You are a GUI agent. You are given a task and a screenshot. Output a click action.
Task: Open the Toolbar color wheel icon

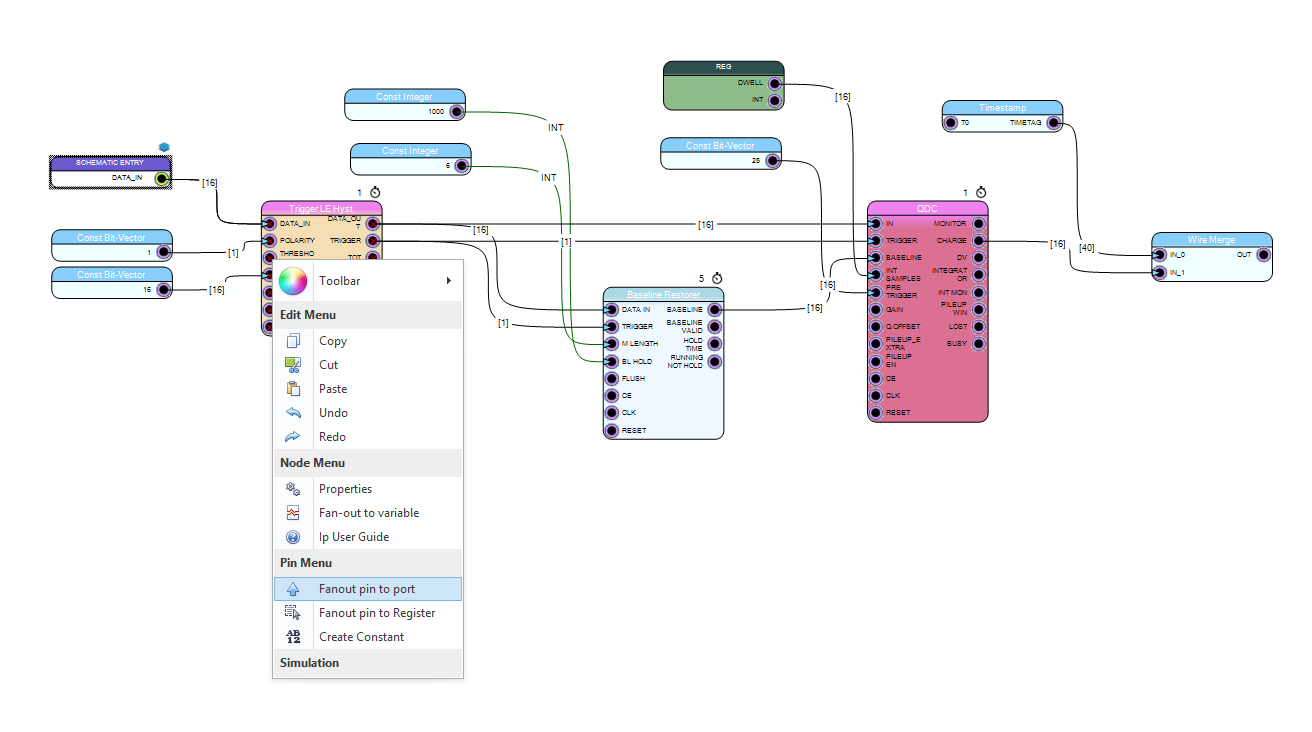292,281
